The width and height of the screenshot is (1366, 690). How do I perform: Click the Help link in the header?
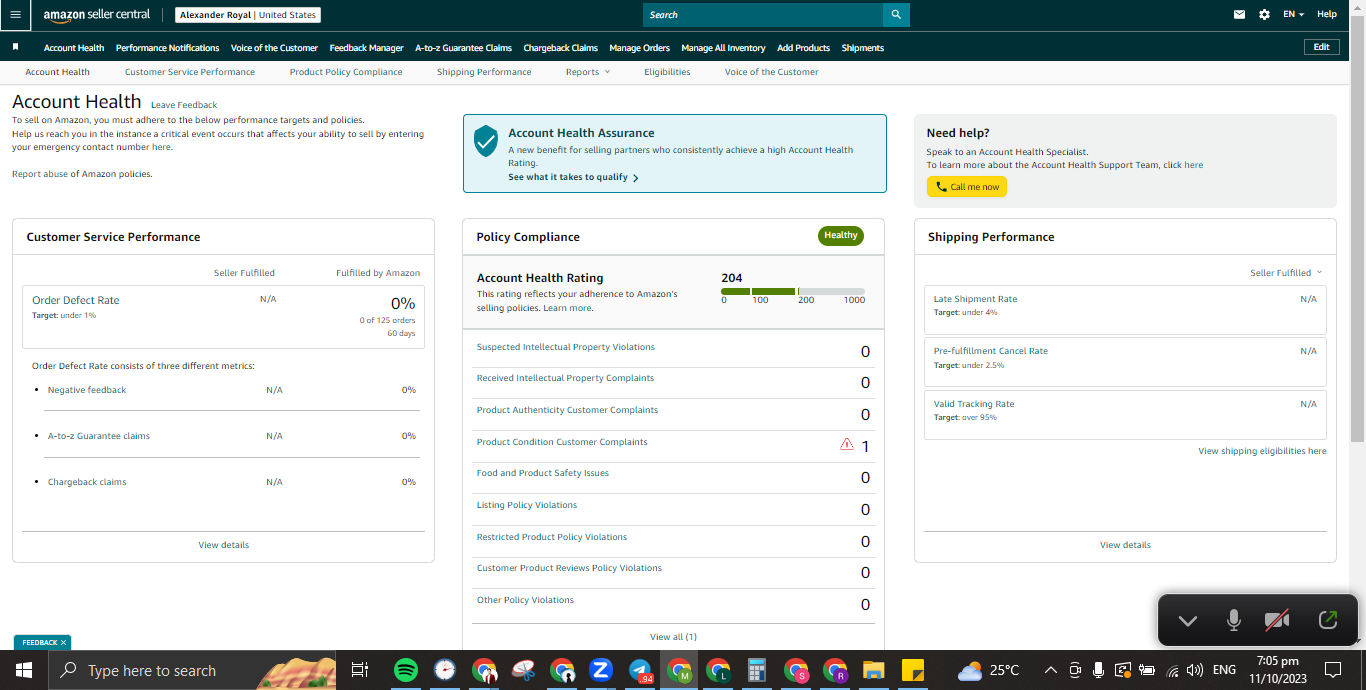click(x=1326, y=14)
